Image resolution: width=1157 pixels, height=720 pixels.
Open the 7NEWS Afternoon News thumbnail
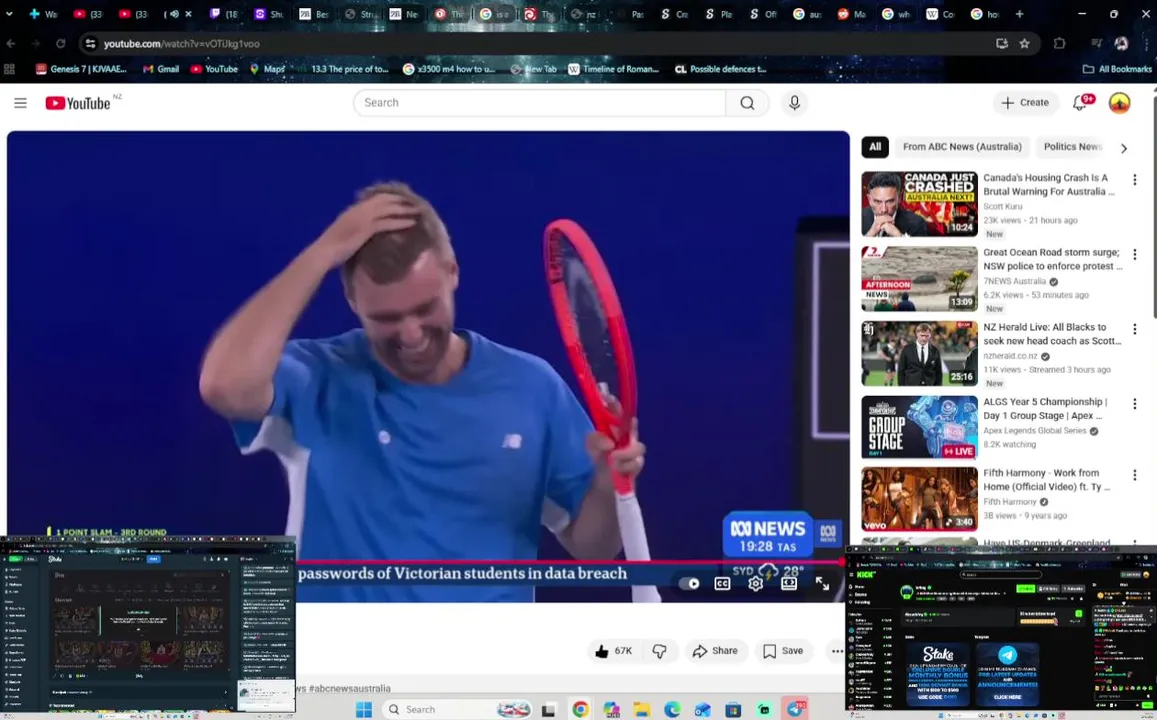pos(919,279)
